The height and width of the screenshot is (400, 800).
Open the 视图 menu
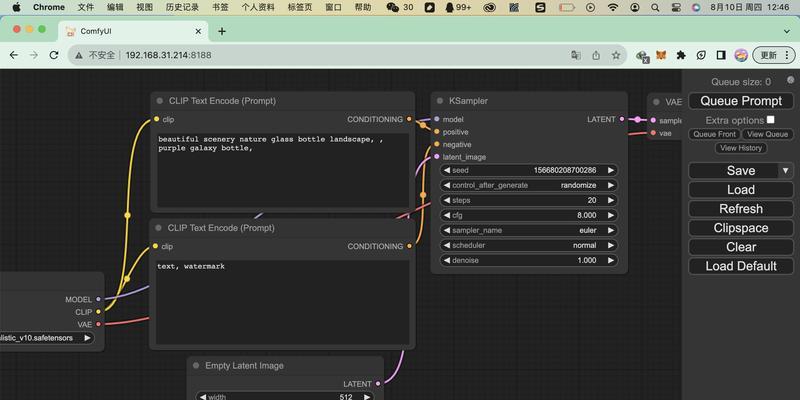tap(144, 7)
